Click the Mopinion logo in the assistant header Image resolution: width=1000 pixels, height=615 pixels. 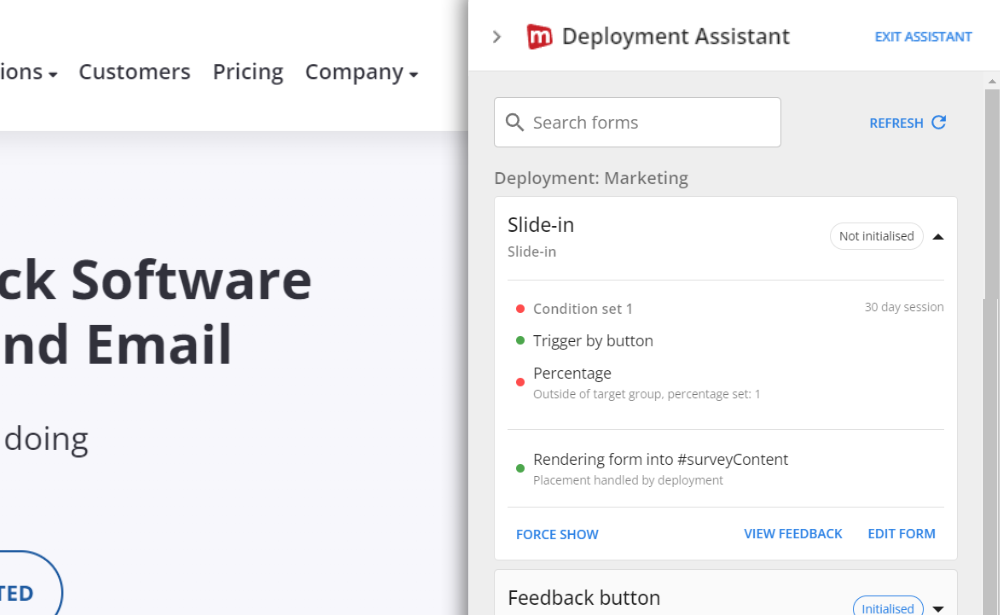point(539,36)
